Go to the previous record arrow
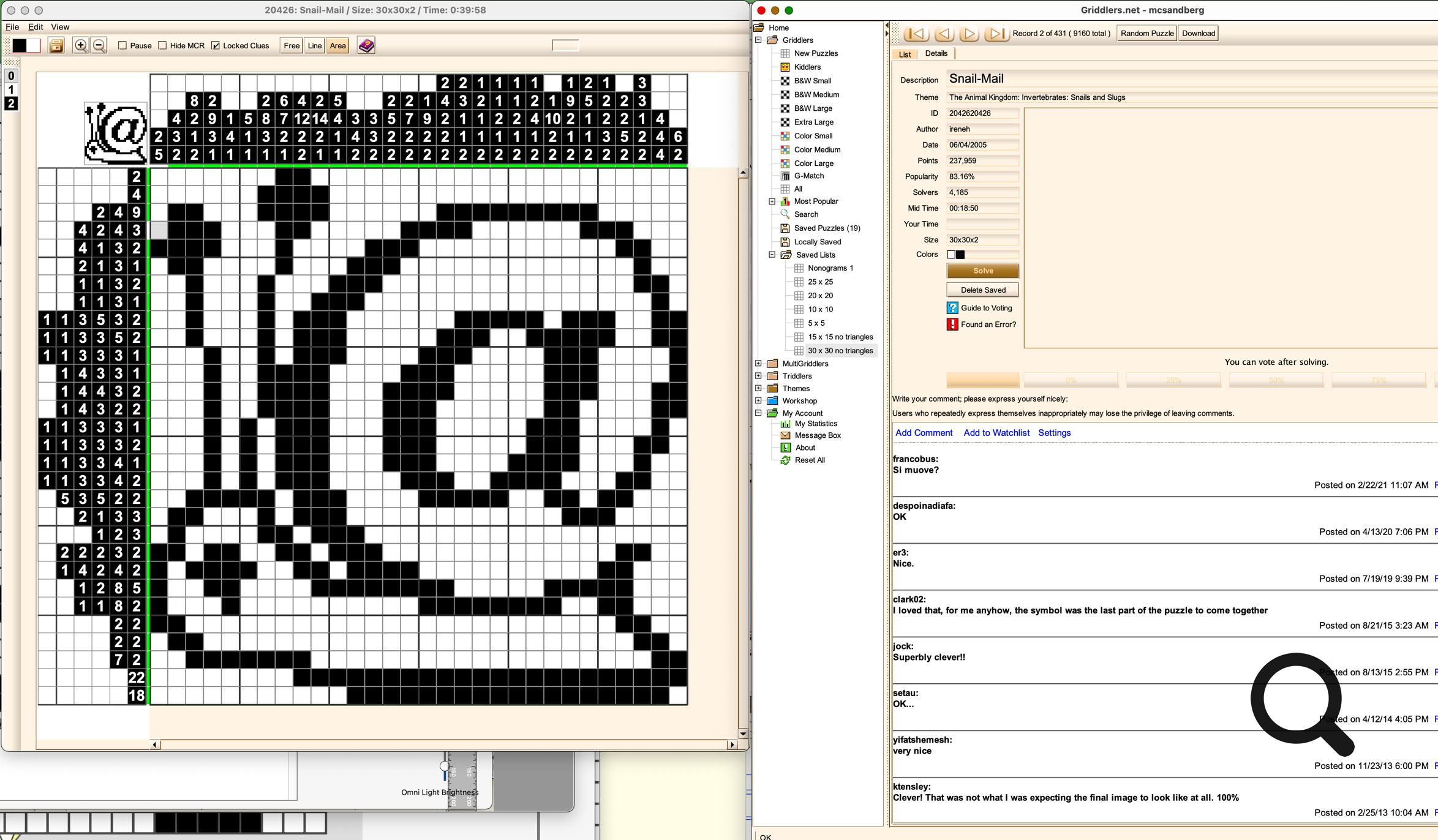This screenshot has width=1438, height=840. point(943,34)
